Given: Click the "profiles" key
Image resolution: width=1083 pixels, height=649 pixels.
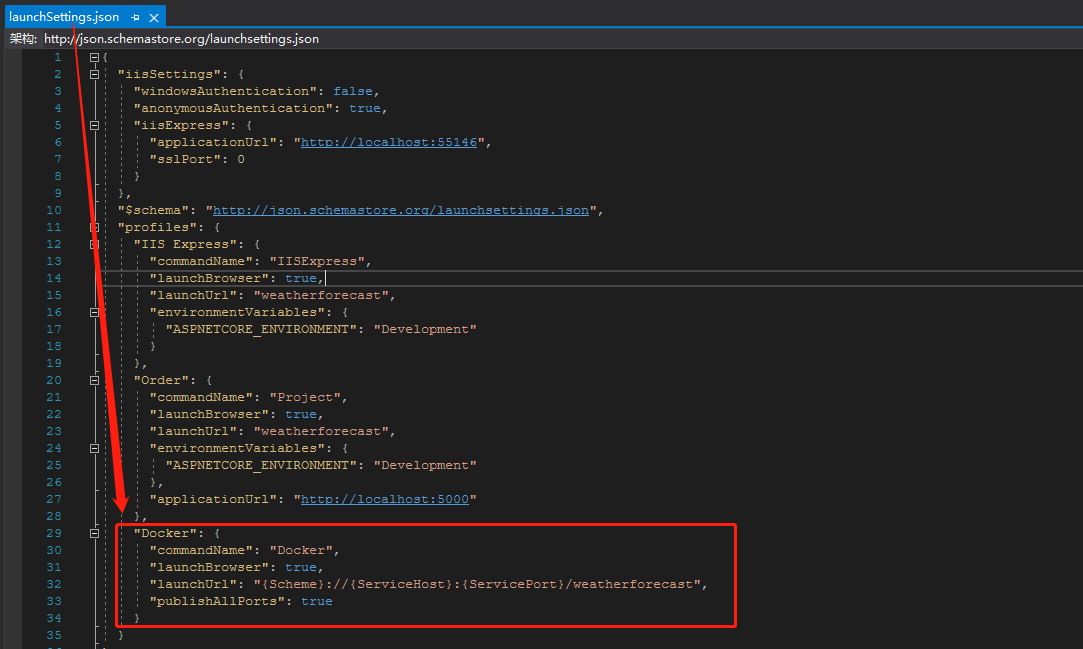Looking at the screenshot, I should tap(157, 227).
